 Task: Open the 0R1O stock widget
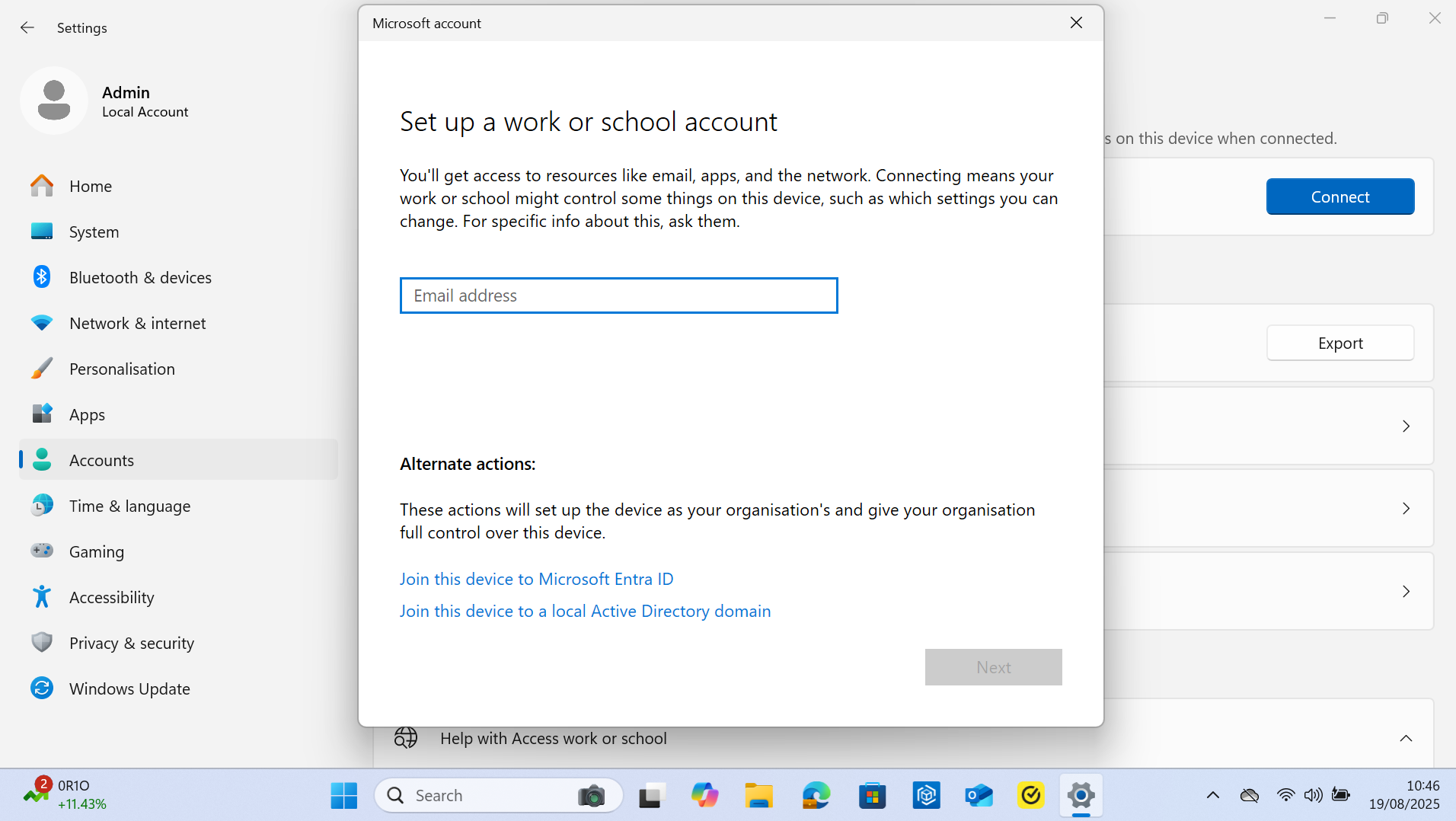coord(65,795)
